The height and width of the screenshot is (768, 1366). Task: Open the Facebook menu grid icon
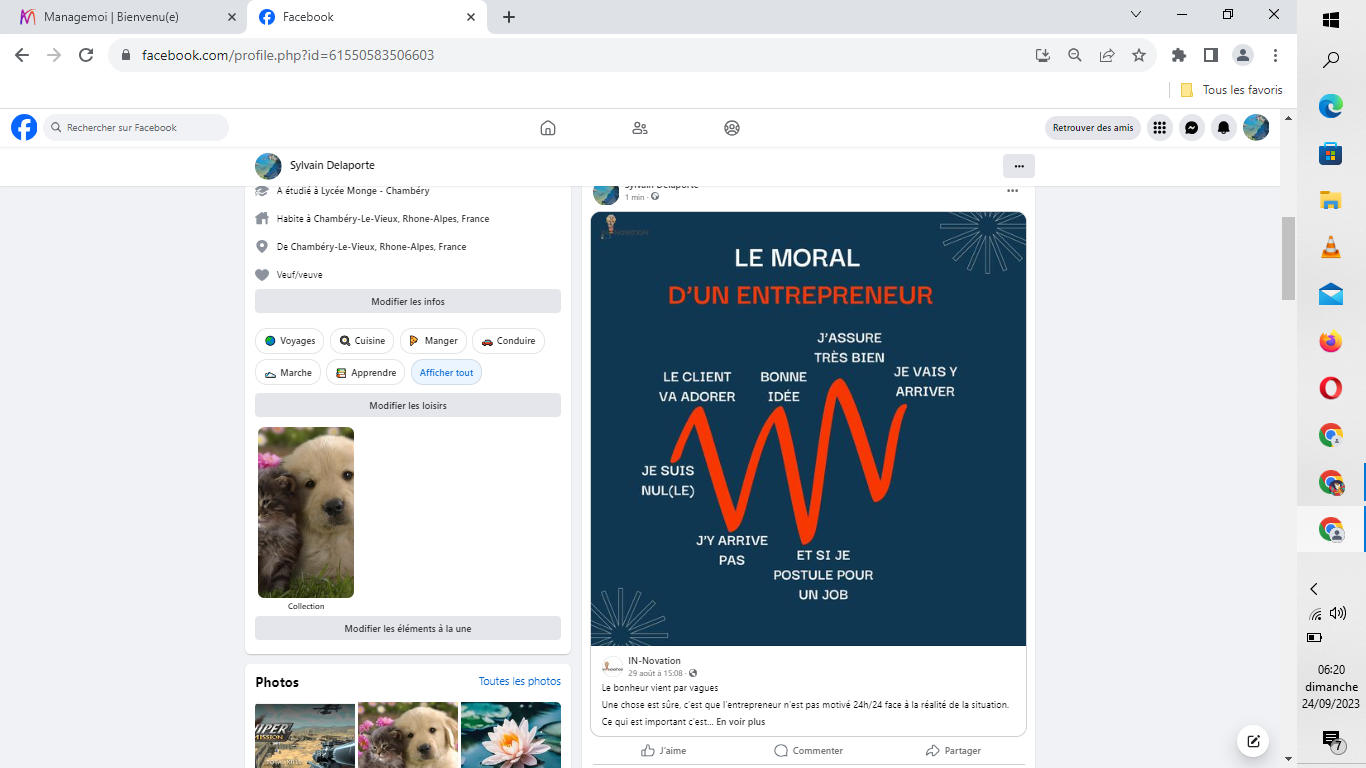click(x=1159, y=128)
